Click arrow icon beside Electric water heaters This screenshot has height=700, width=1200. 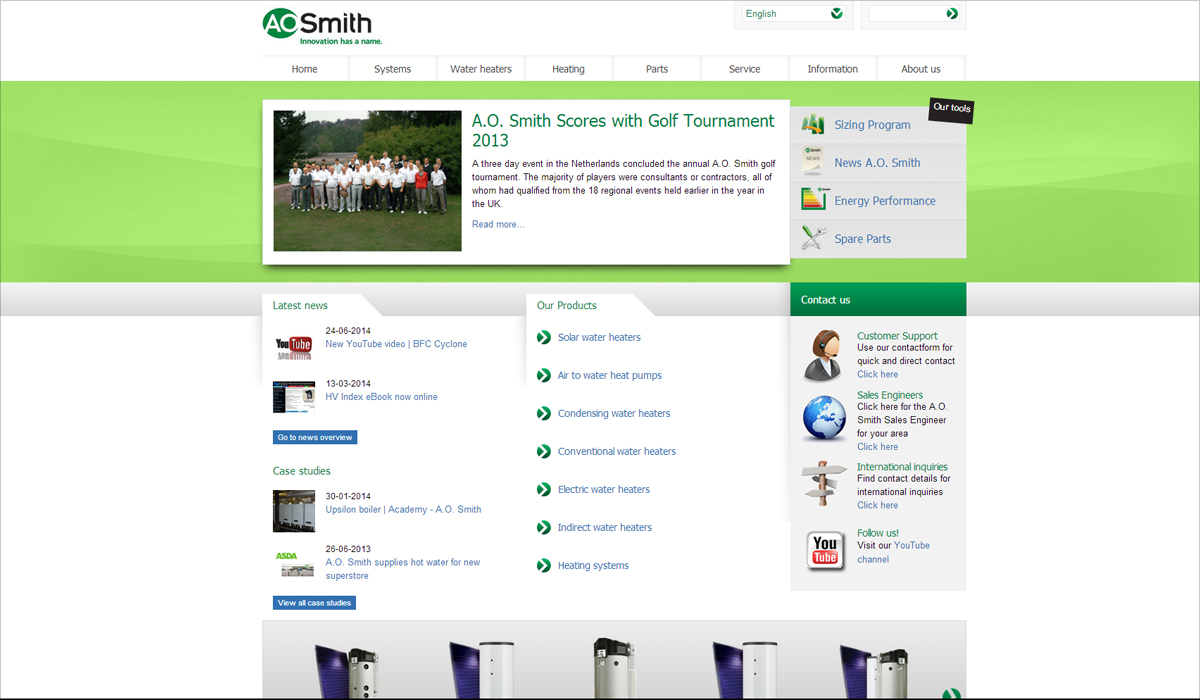544,489
